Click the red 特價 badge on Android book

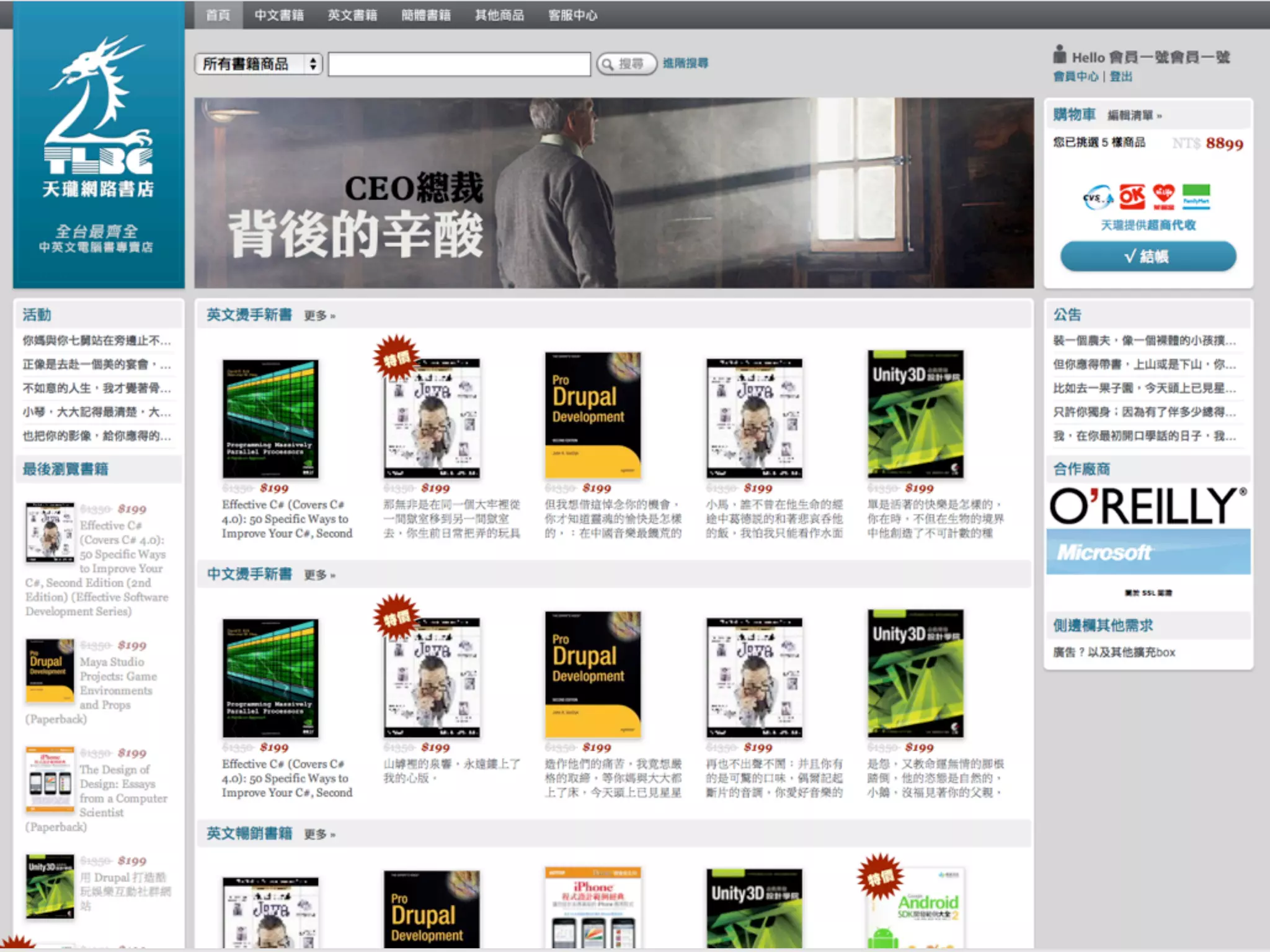click(879, 876)
